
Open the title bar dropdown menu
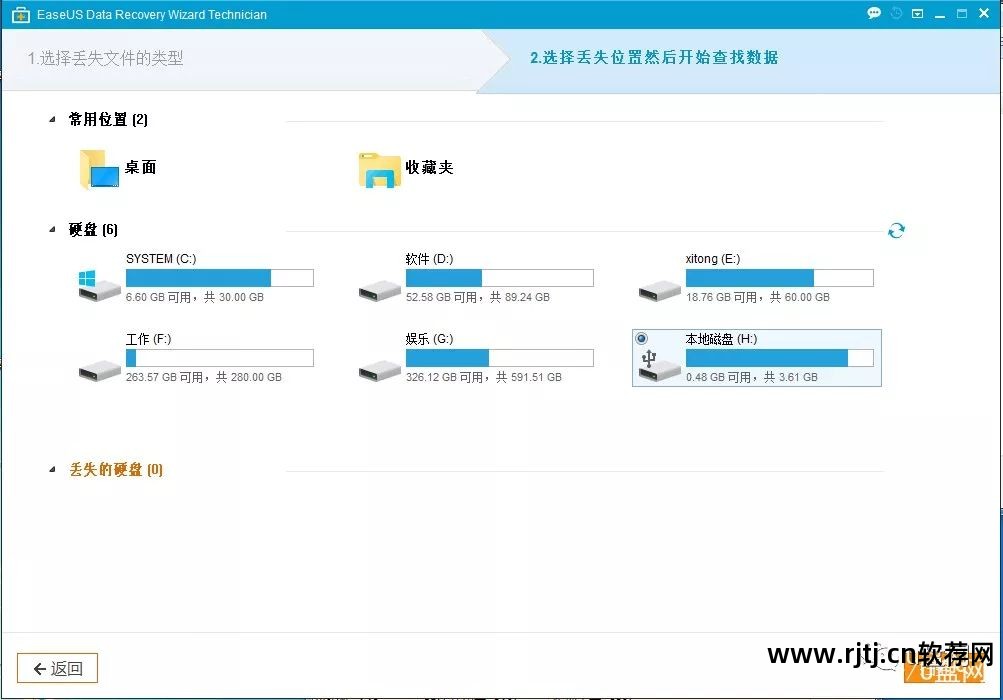pos(918,14)
